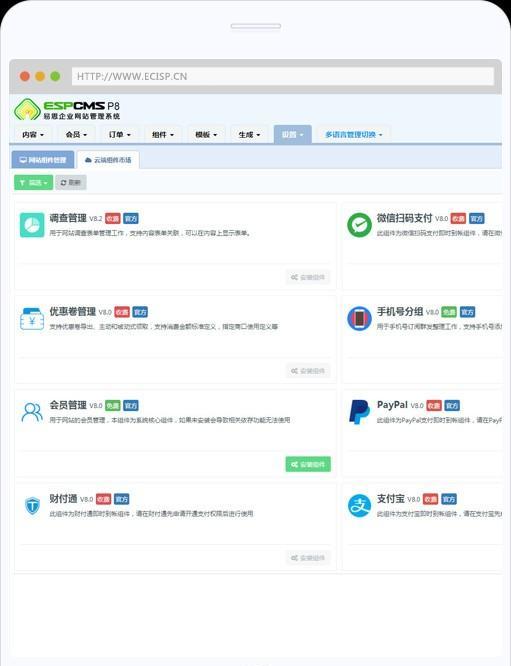Click the yellow window dot
This screenshot has width=511, height=666.
pyautogui.click(x=40, y=76)
